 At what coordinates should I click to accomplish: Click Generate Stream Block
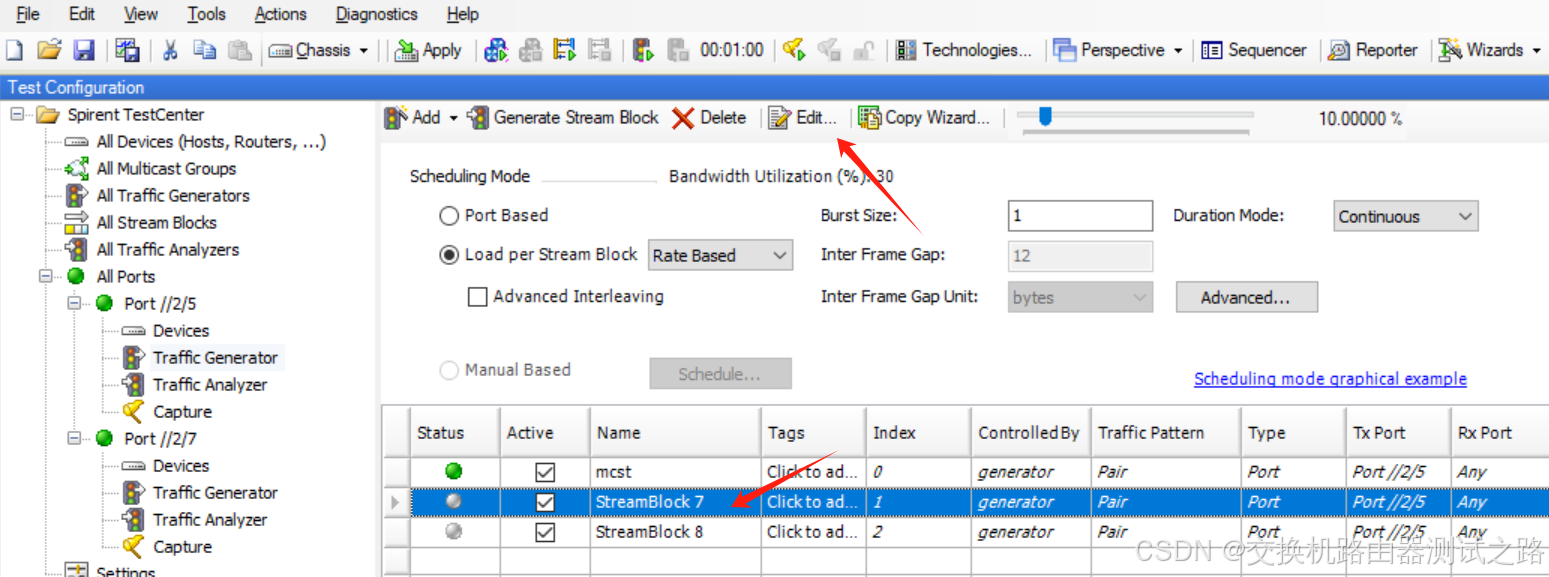click(x=564, y=118)
